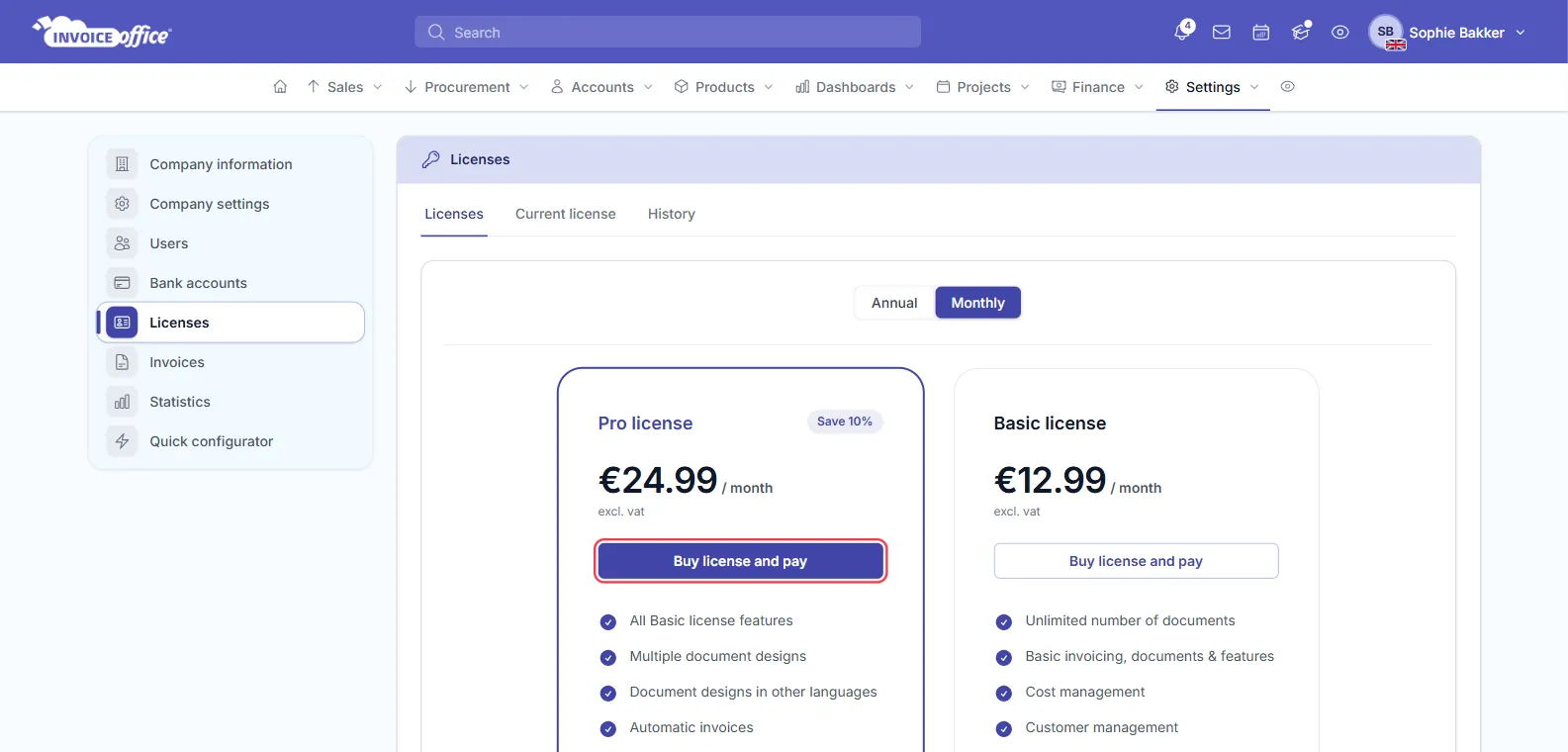
Task: Click the Save 10% badge
Action: [x=845, y=422]
